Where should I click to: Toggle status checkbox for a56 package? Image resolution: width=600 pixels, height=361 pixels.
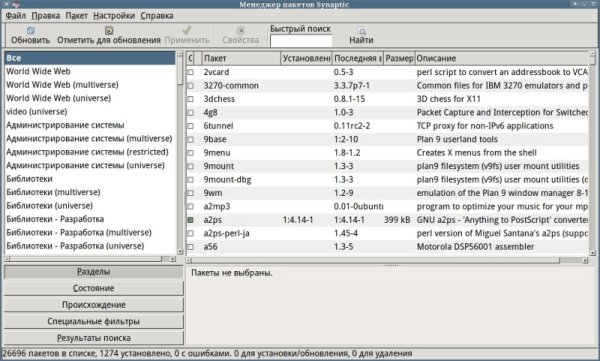(x=191, y=247)
